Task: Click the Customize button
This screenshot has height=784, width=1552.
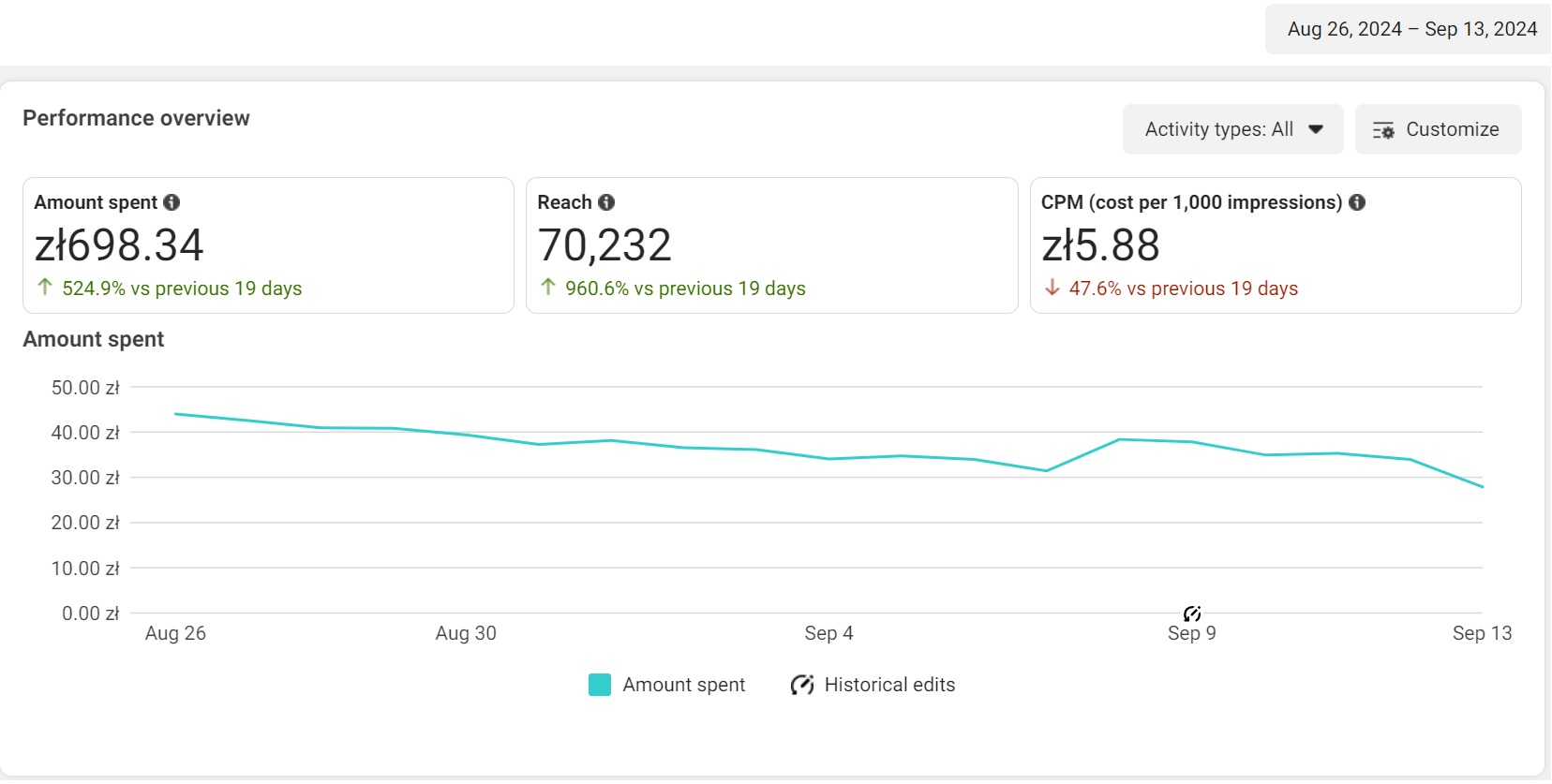Action: [x=1438, y=129]
